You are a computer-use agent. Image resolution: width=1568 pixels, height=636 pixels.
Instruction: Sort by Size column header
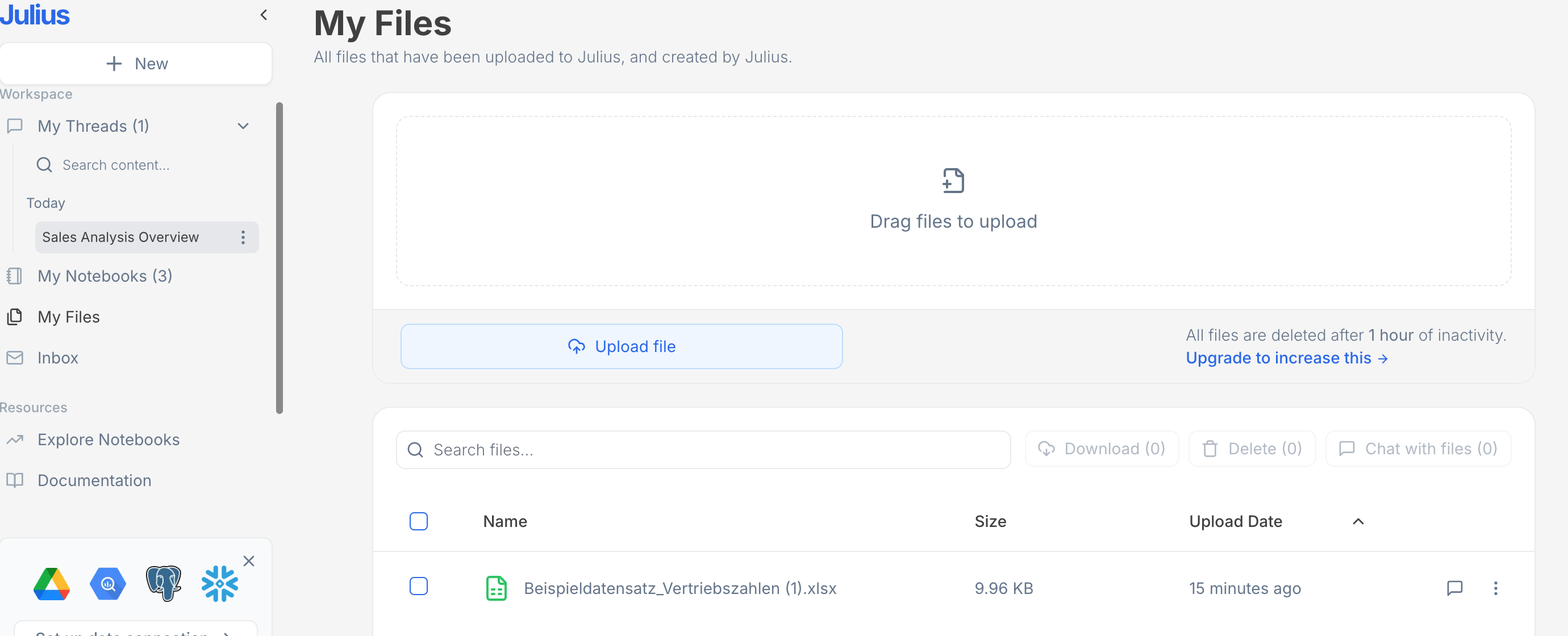tap(990, 522)
